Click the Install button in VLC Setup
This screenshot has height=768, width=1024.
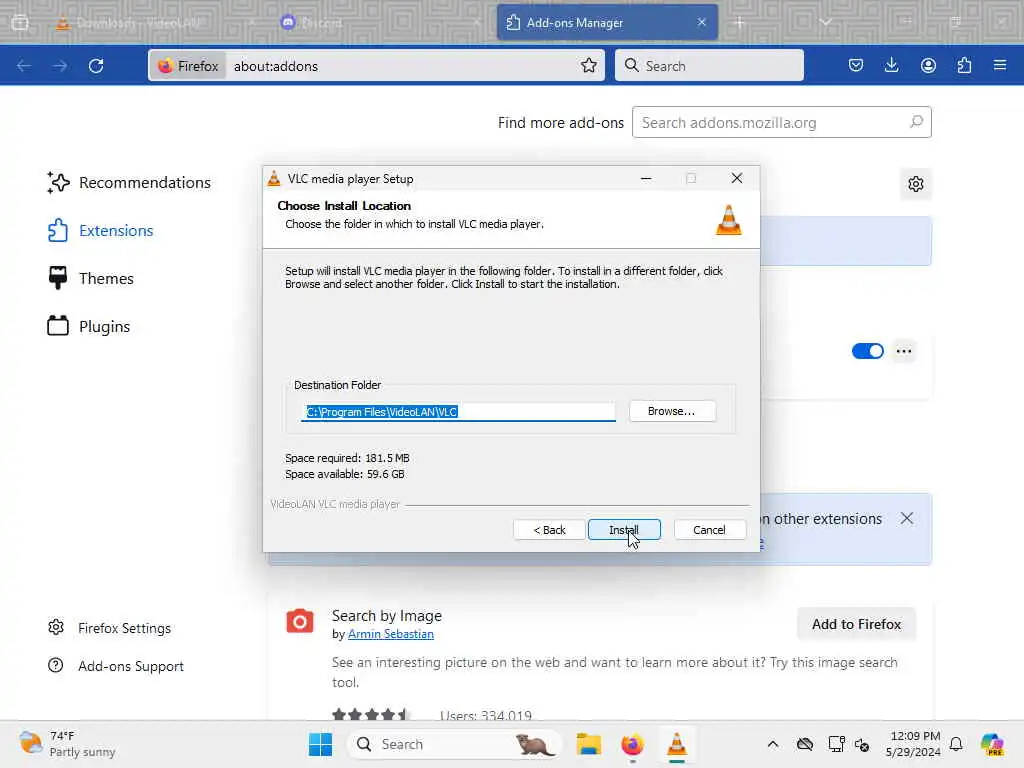point(624,530)
